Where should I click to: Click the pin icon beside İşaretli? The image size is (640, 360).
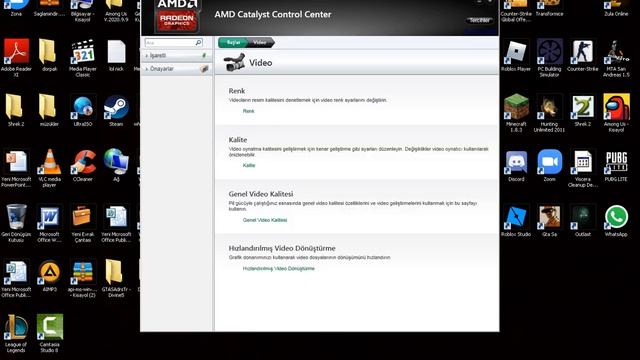click(204, 56)
